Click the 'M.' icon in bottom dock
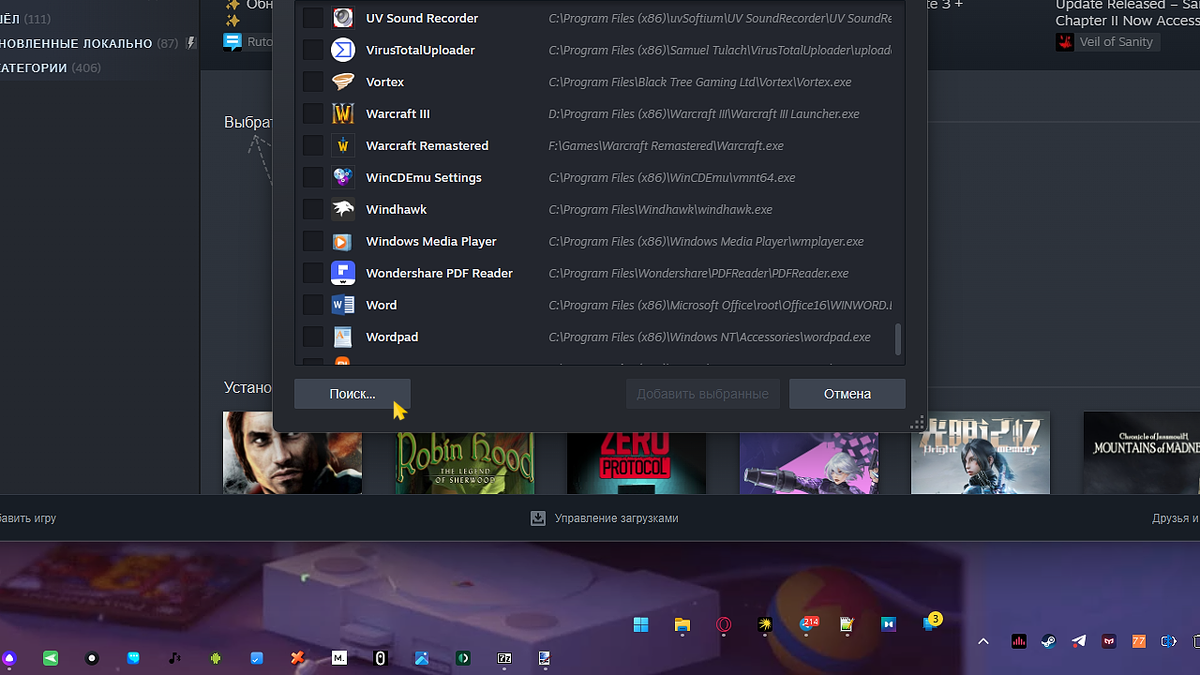Screen dimensions: 1200x675 pyautogui.click(x=339, y=658)
